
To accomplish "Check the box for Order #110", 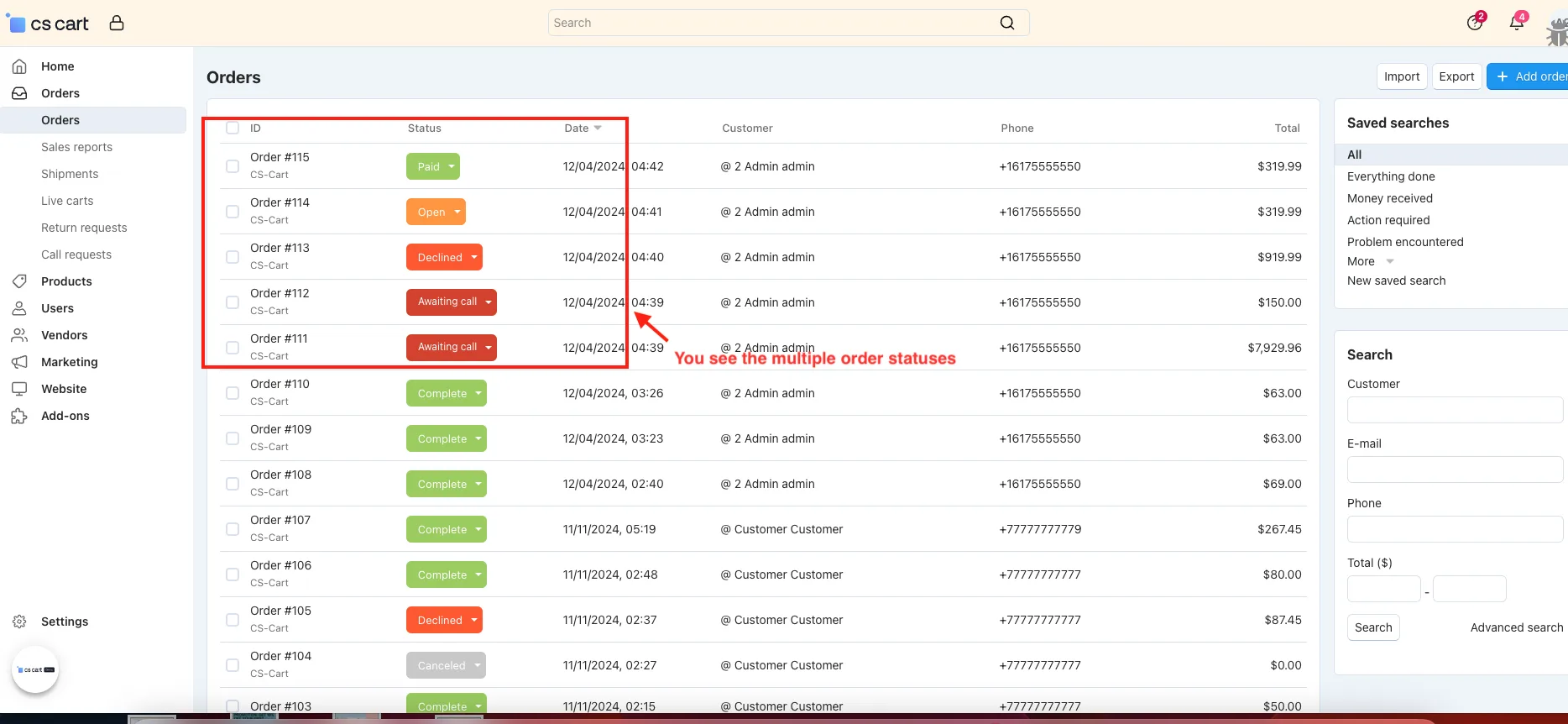I will tap(233, 393).
